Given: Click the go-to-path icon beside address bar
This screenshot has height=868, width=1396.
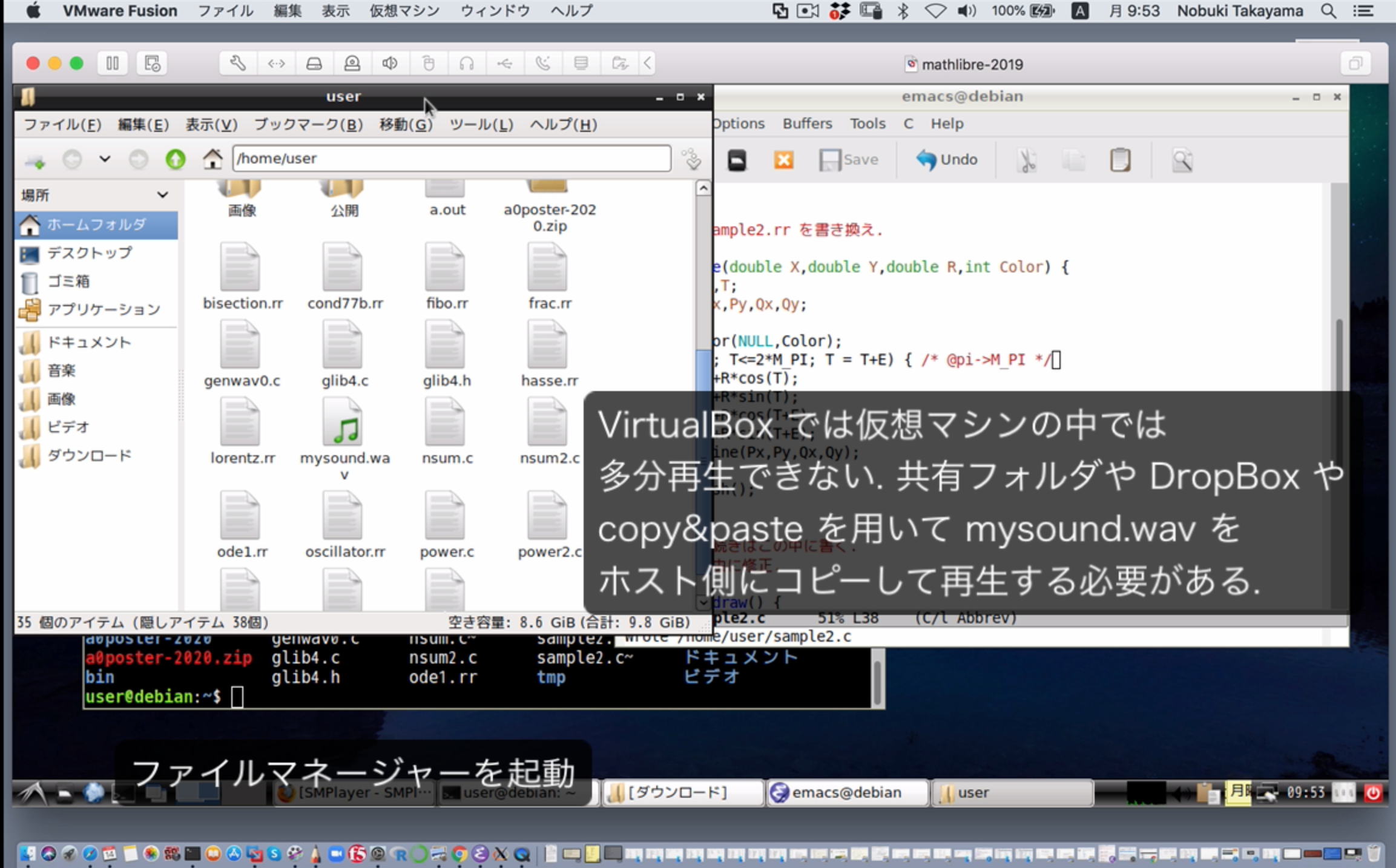Looking at the screenshot, I should 691,159.
